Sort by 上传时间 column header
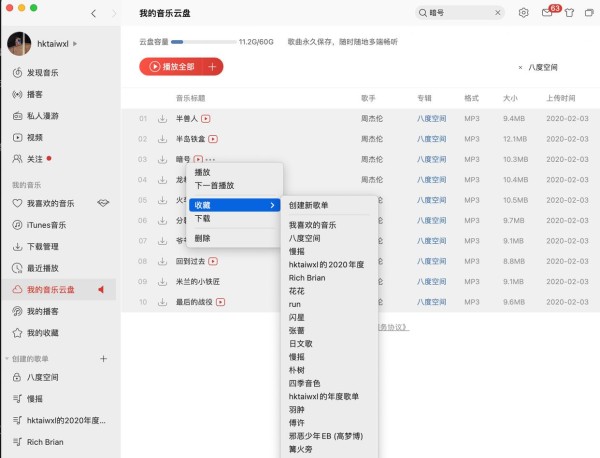The image size is (600, 458). [561, 98]
